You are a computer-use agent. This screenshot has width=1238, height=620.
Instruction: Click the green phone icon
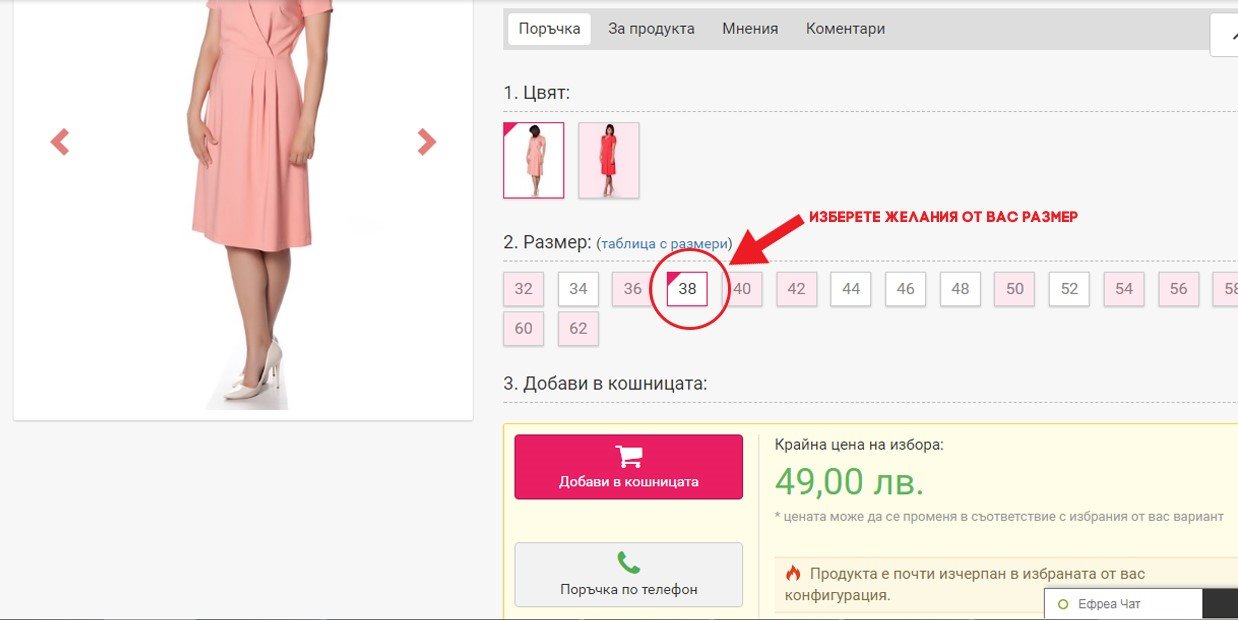[629, 562]
